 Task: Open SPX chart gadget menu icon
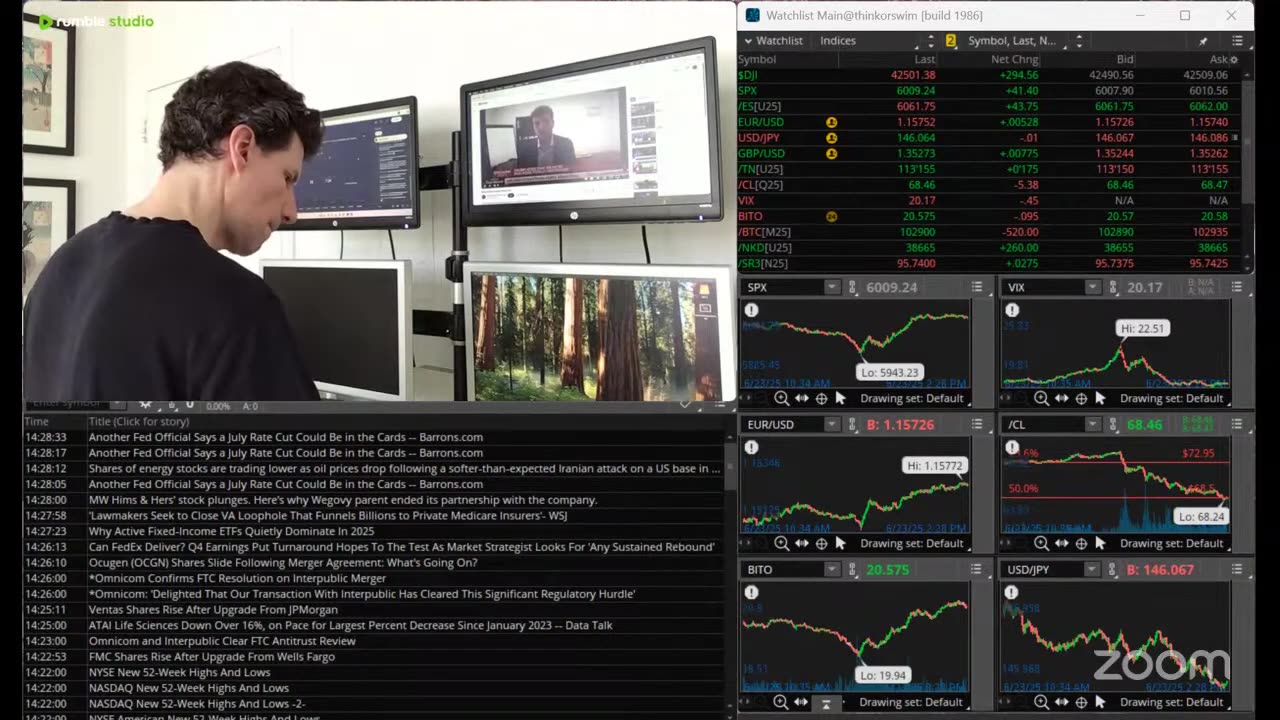977,287
